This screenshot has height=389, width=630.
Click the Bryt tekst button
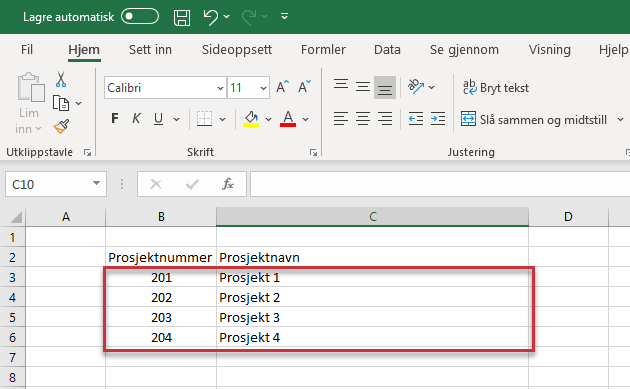pyautogui.click(x=496, y=88)
